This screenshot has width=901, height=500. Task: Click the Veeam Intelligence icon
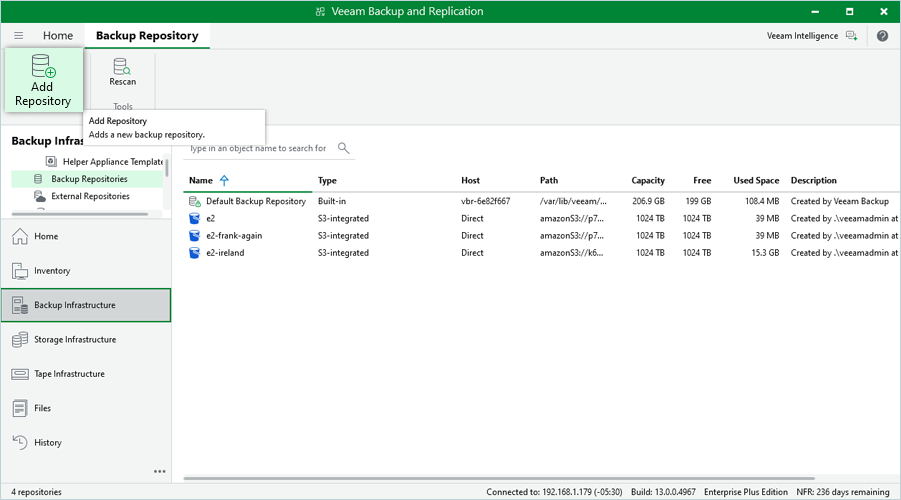coord(851,36)
